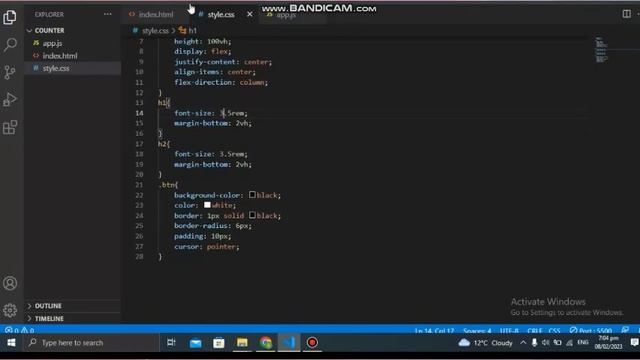This screenshot has width=640, height=360.
Task: Open Task View on taskbar
Action: pyautogui.click(x=171, y=342)
